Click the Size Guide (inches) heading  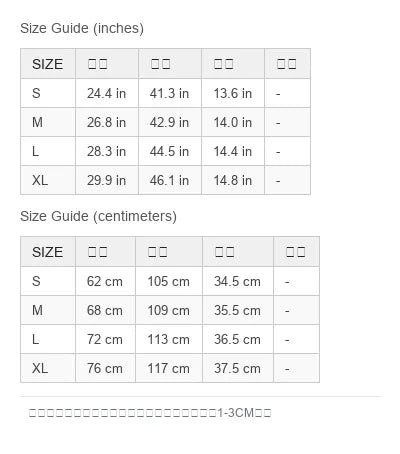click(x=82, y=28)
